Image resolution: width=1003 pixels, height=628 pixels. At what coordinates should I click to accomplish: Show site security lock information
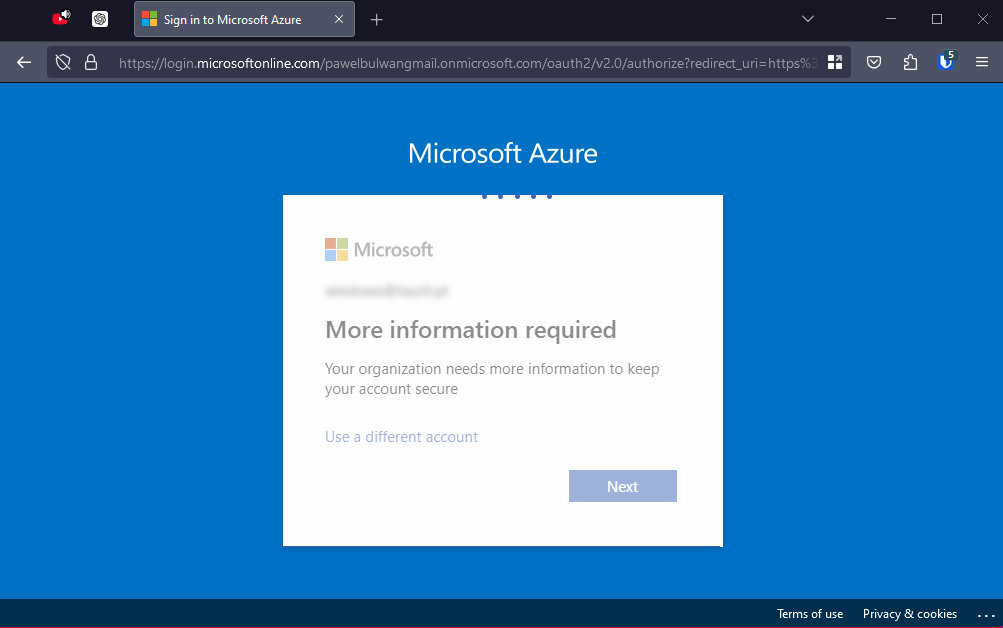point(91,62)
